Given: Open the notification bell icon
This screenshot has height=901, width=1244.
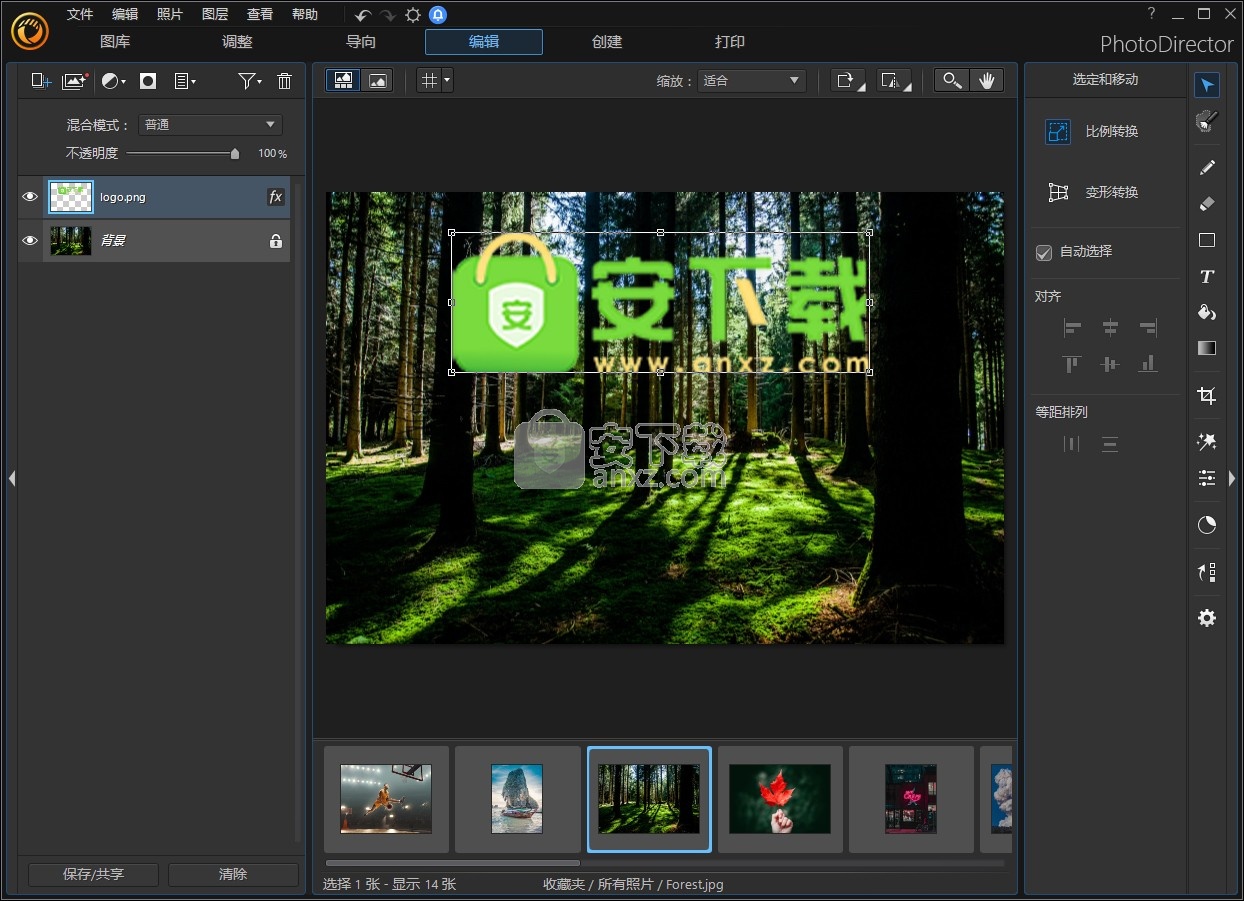Looking at the screenshot, I should 438,15.
